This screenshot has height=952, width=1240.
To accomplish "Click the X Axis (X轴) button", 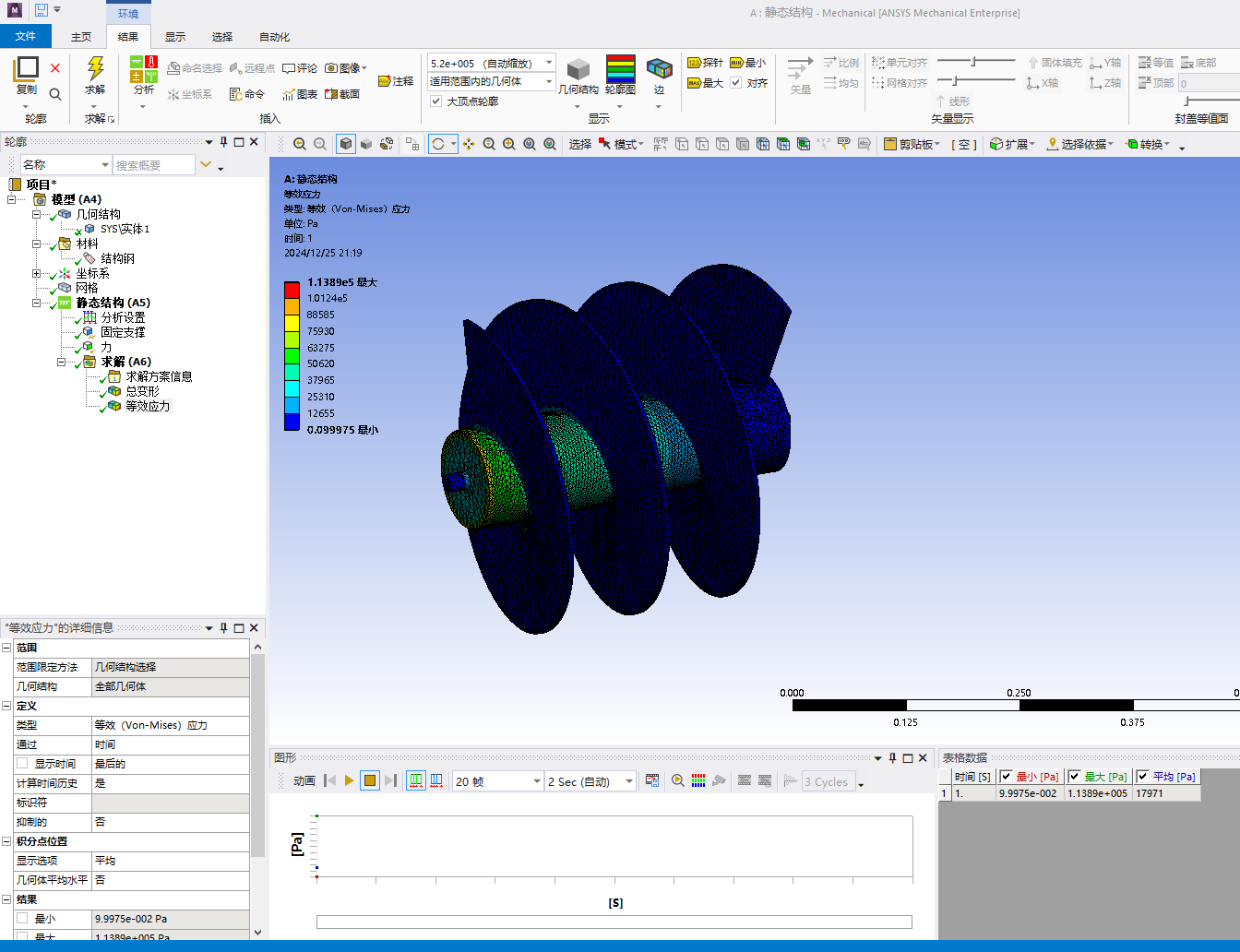I will click(1043, 83).
